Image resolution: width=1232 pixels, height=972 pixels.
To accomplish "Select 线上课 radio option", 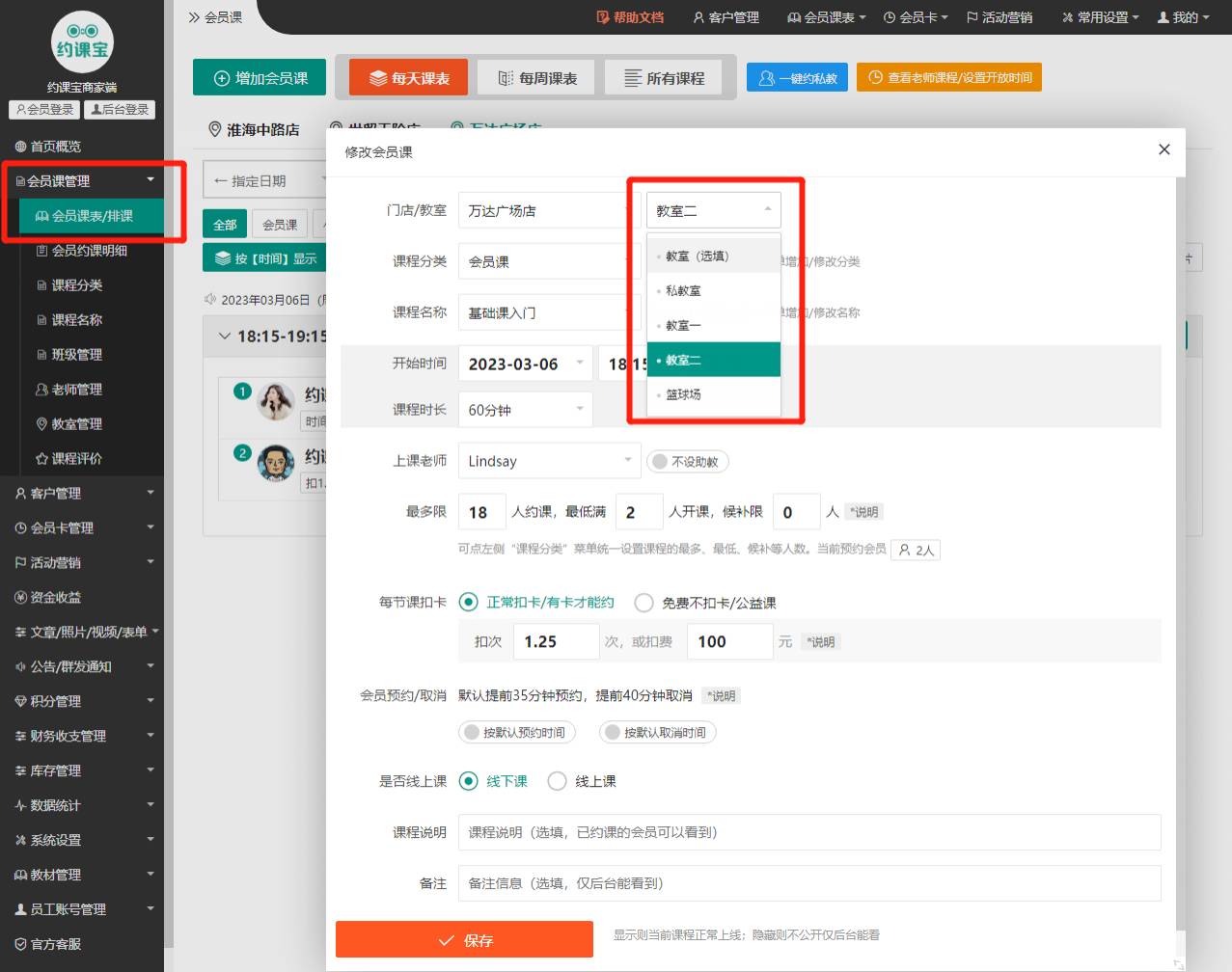I will click(x=582, y=781).
